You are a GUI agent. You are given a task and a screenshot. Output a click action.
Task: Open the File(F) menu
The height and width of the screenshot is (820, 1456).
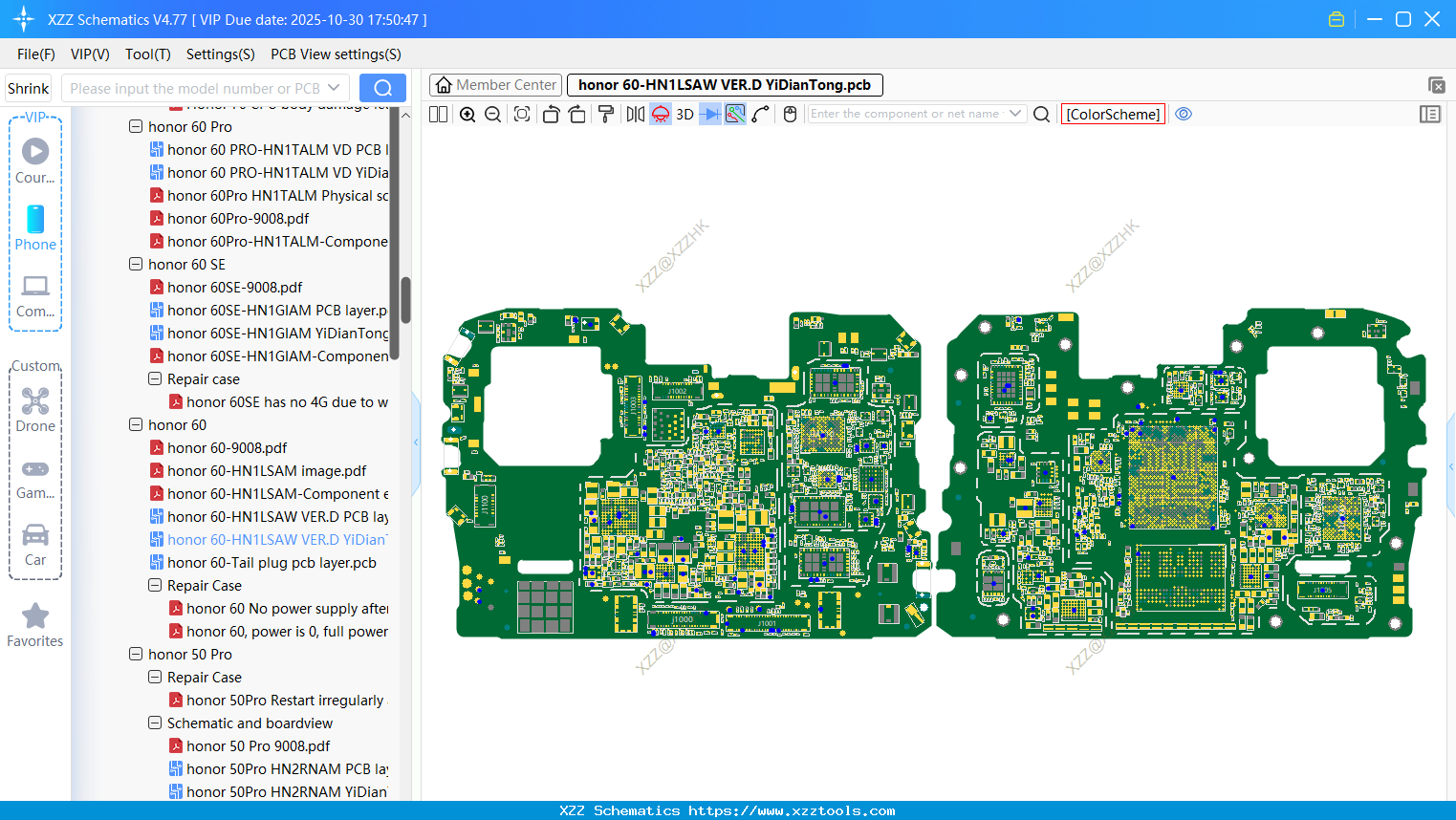tap(36, 54)
